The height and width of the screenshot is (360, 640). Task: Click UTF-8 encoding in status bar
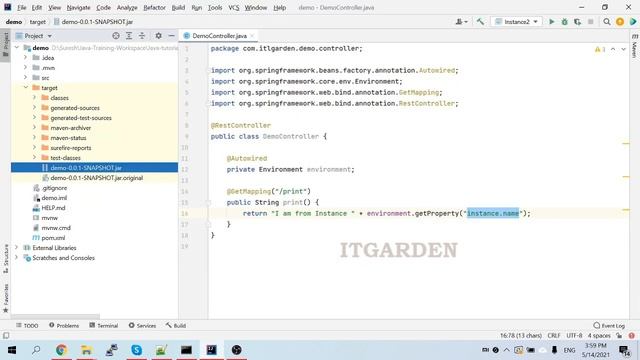(x=574, y=335)
